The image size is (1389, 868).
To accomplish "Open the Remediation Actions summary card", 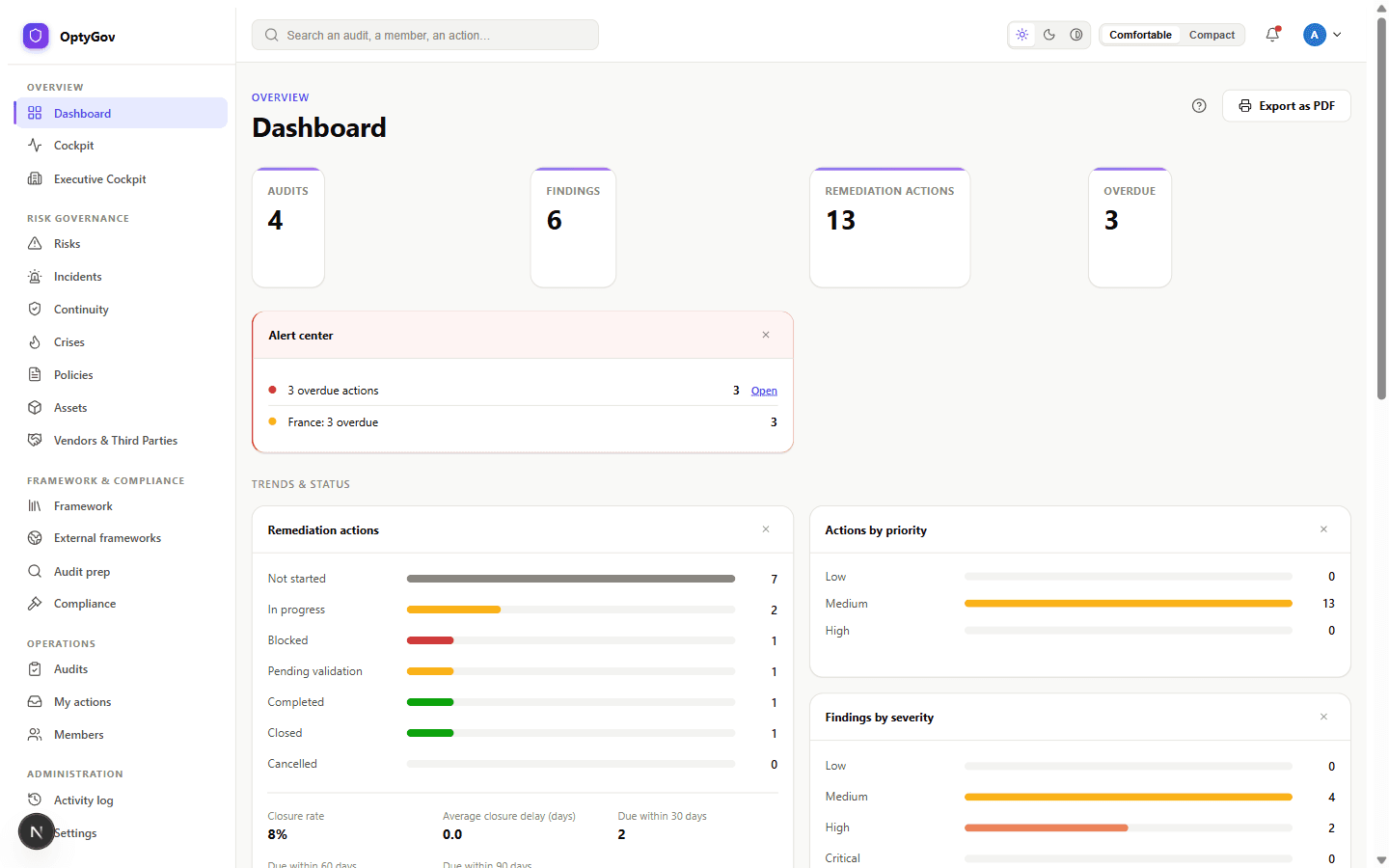I will 889,228.
